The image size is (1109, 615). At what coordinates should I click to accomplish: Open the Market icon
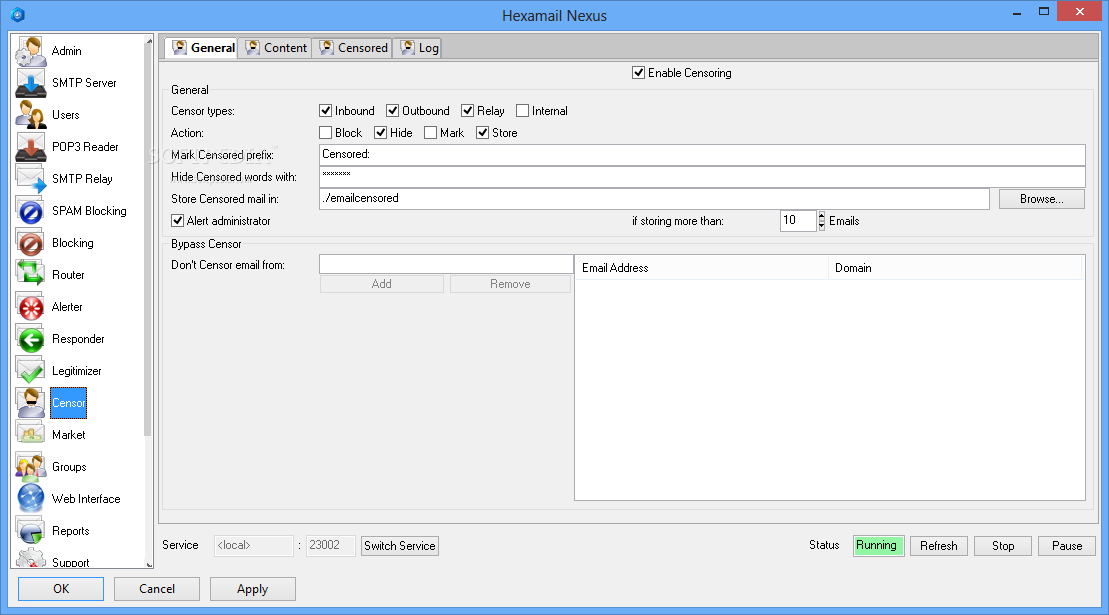click(x=31, y=435)
